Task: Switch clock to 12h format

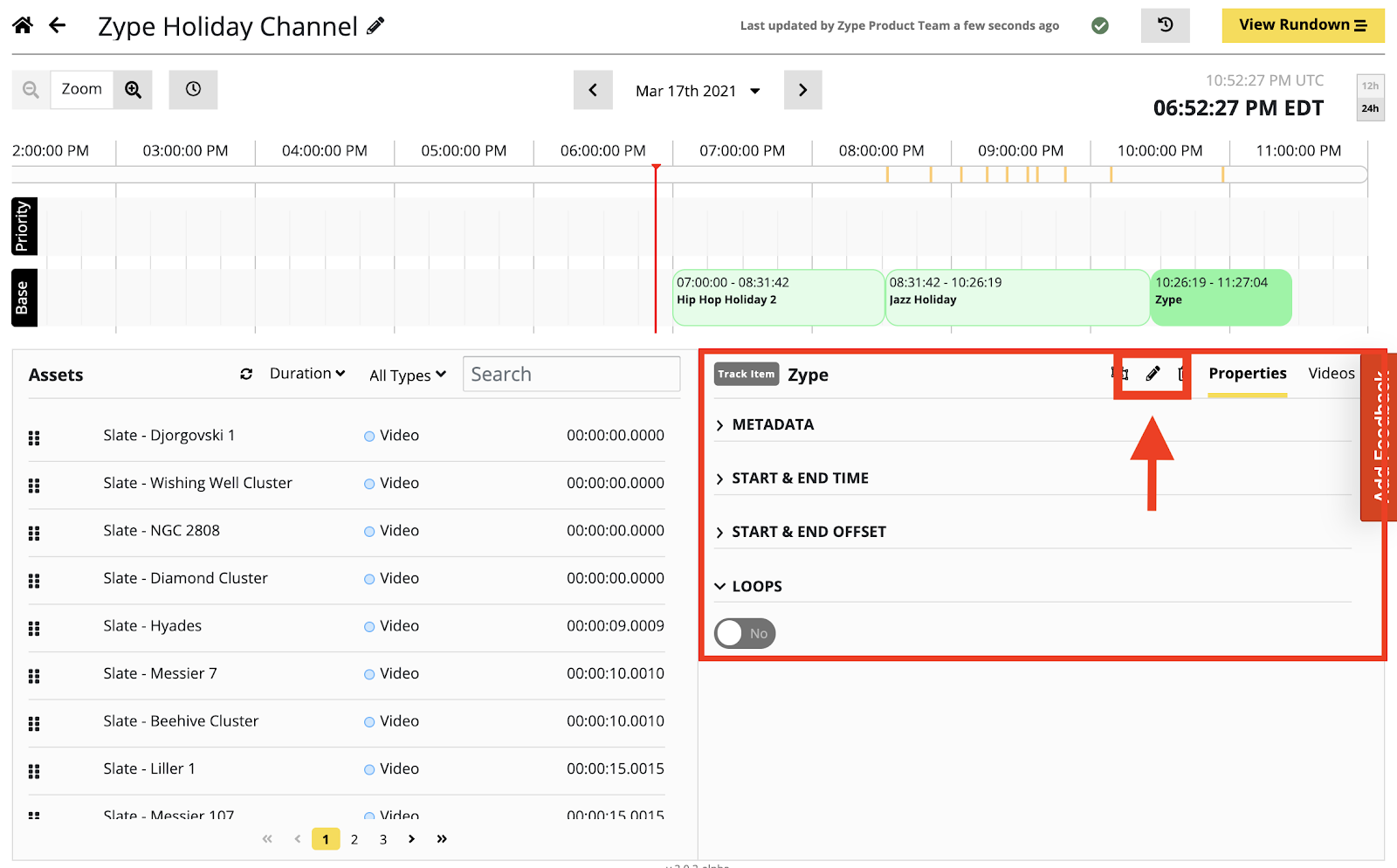Action: [x=1370, y=86]
